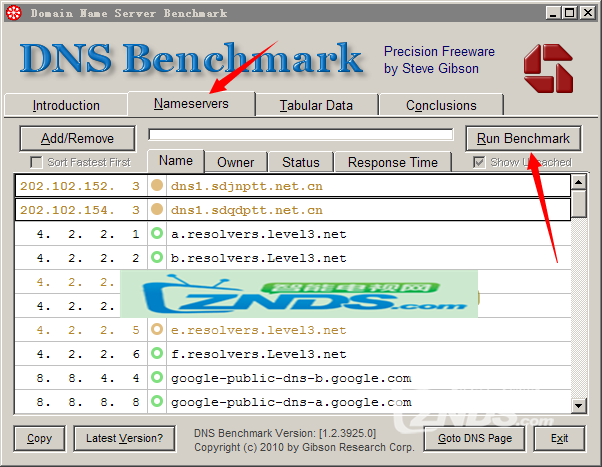Select the 4.2.2.1 IP address entry
The width and height of the screenshot is (602, 467).
(88, 234)
